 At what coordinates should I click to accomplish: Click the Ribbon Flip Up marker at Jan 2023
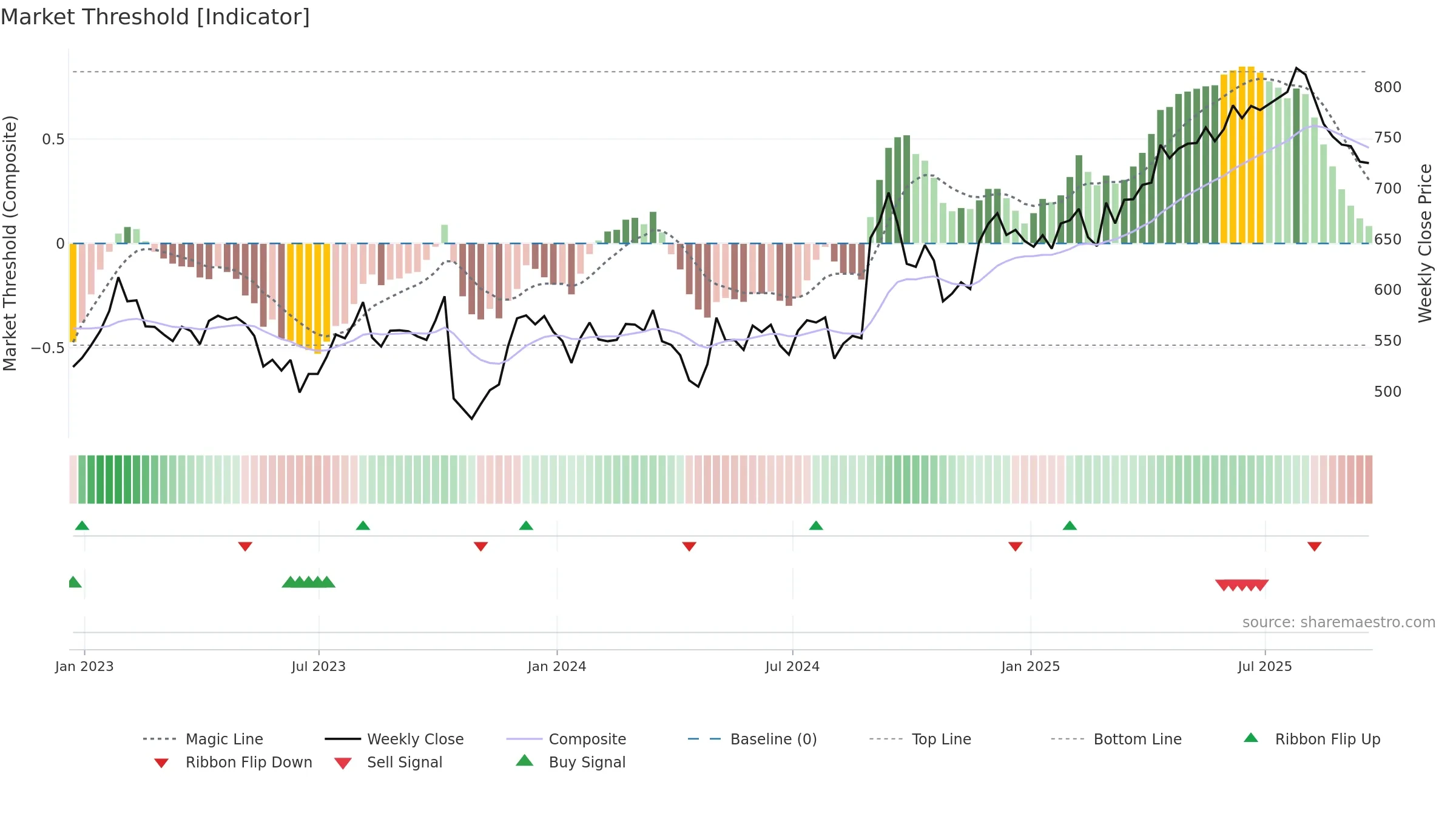tap(82, 525)
